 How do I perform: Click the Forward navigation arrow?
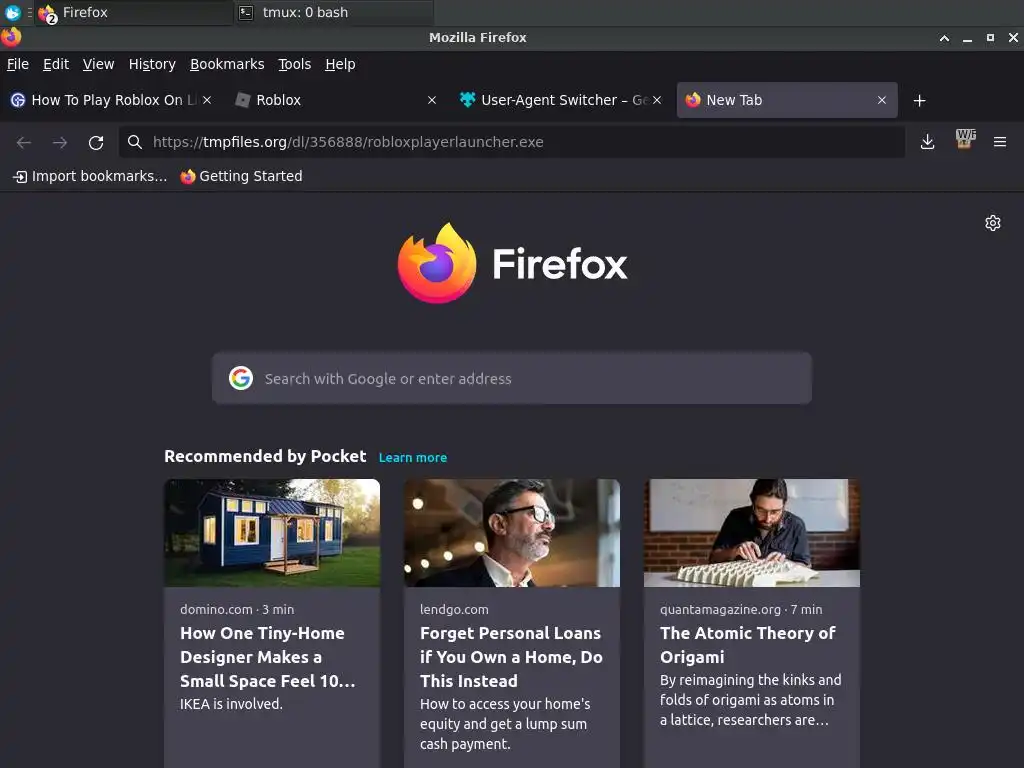pyautogui.click(x=60, y=142)
